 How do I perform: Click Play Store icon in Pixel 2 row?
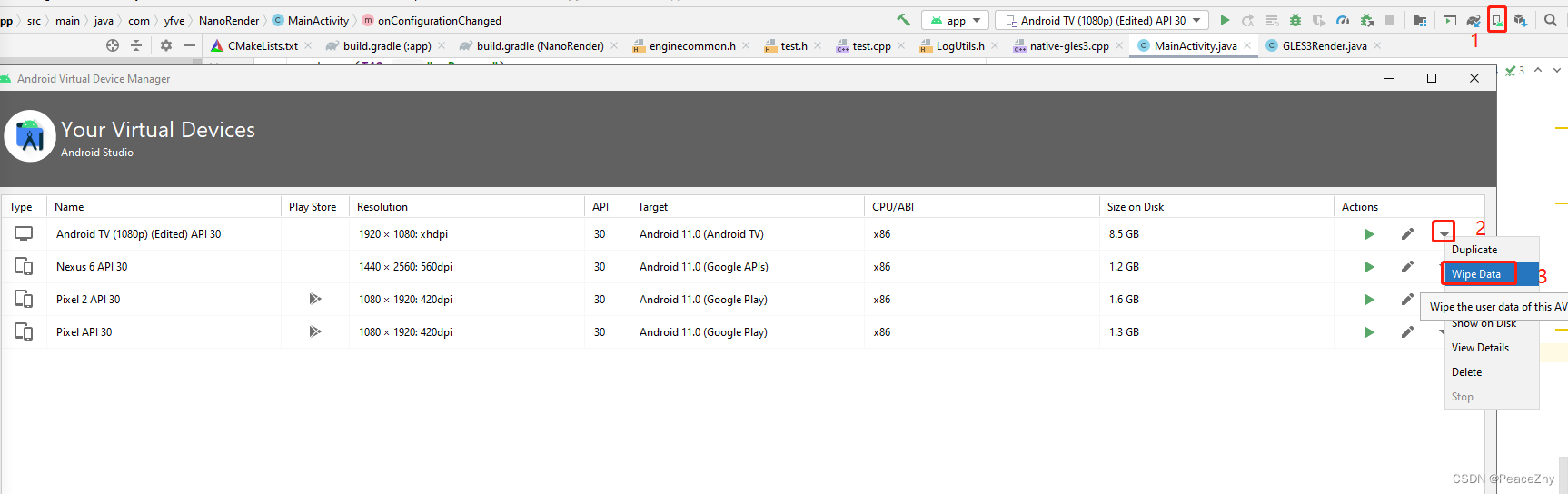pos(314,299)
